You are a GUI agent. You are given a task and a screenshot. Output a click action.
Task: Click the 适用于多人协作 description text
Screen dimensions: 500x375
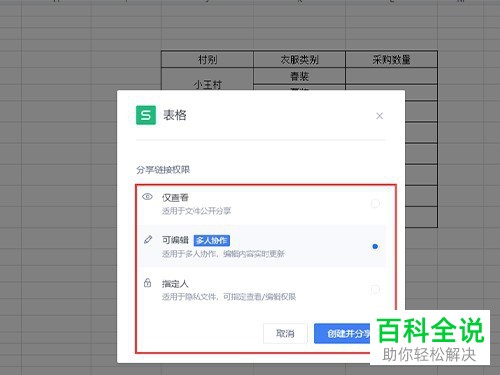223,254
